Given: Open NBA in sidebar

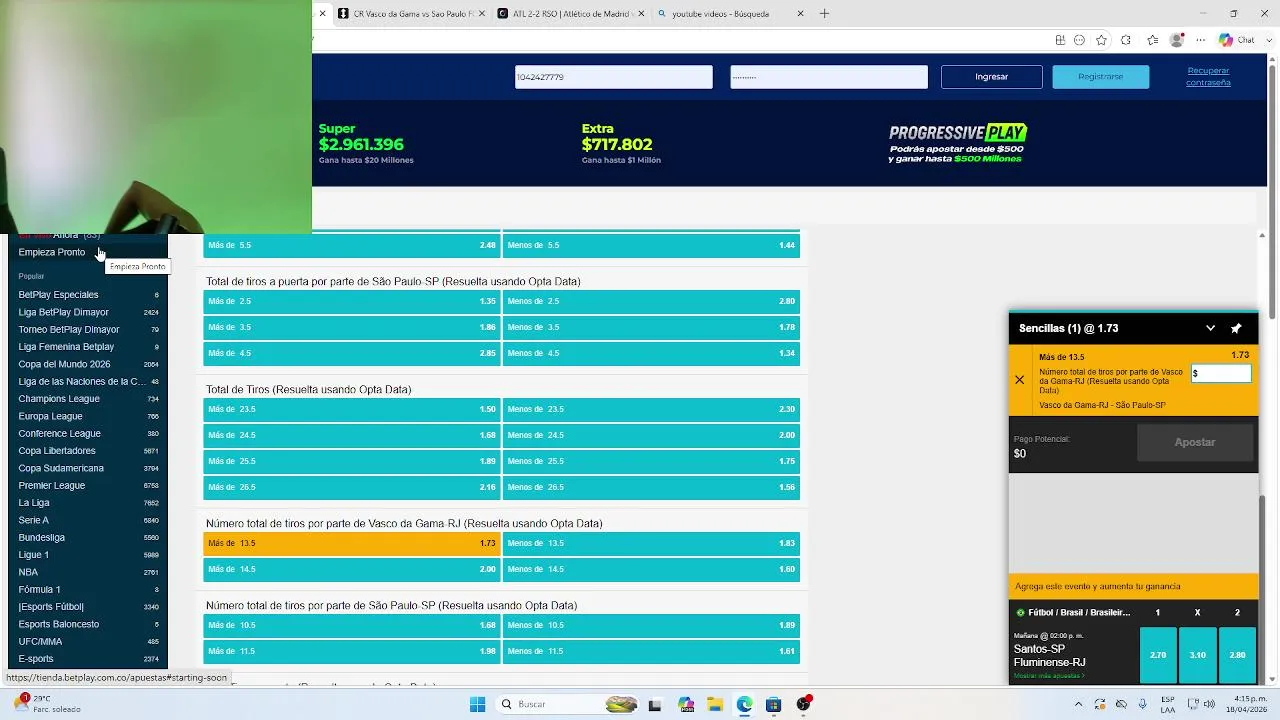Looking at the screenshot, I should 28,572.
